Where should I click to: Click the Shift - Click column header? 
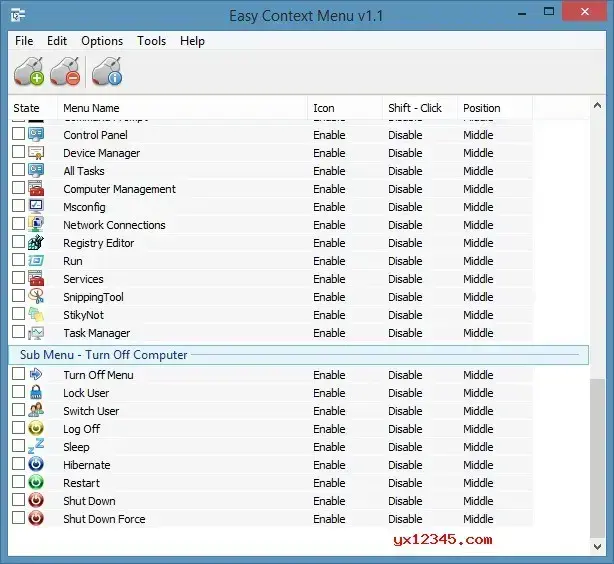point(420,108)
